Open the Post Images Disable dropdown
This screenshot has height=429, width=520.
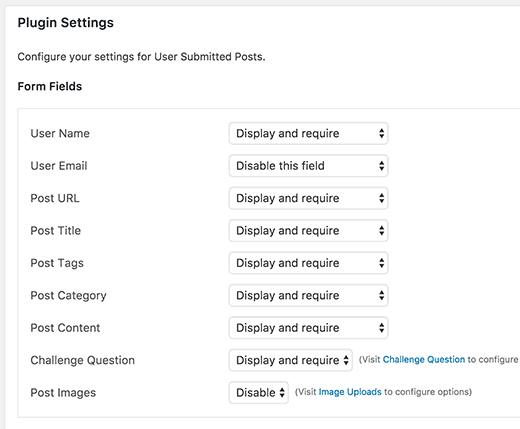pos(259,392)
